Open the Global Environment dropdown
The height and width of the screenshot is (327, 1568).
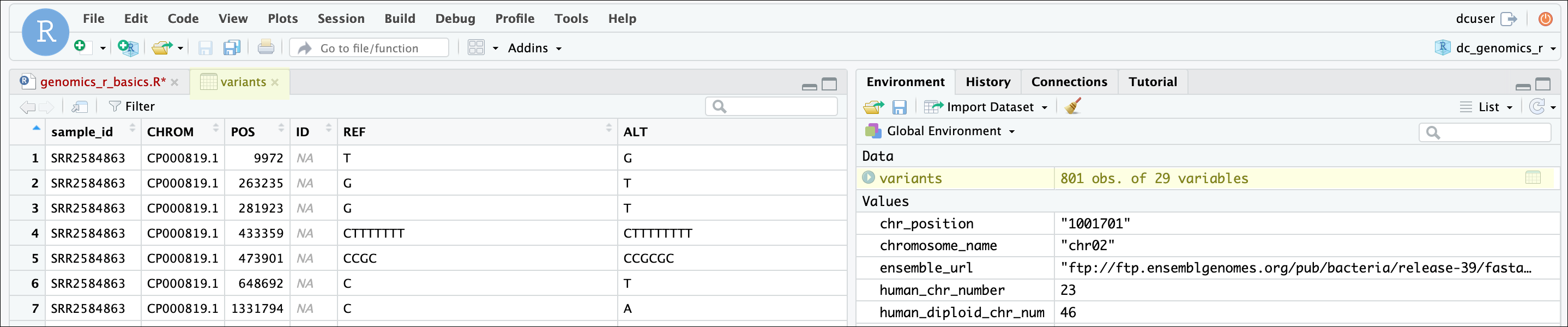(x=940, y=131)
